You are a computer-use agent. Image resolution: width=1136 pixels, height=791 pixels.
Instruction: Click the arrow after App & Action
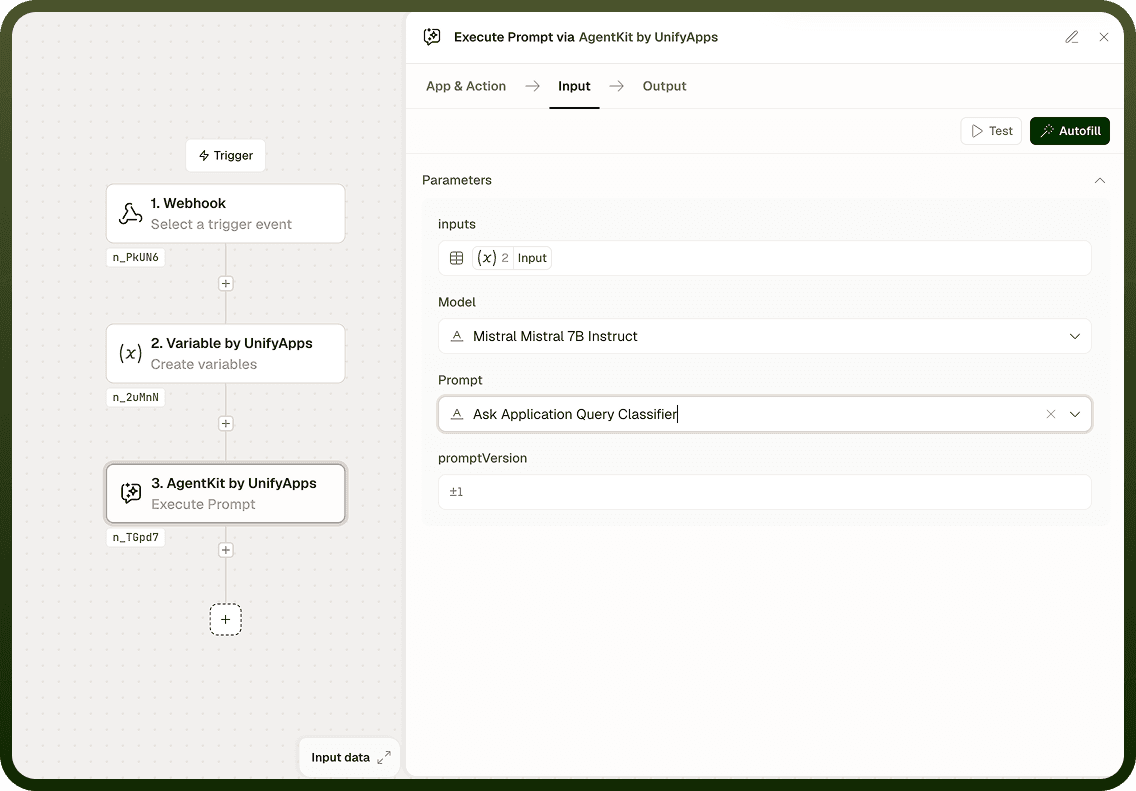[532, 86]
